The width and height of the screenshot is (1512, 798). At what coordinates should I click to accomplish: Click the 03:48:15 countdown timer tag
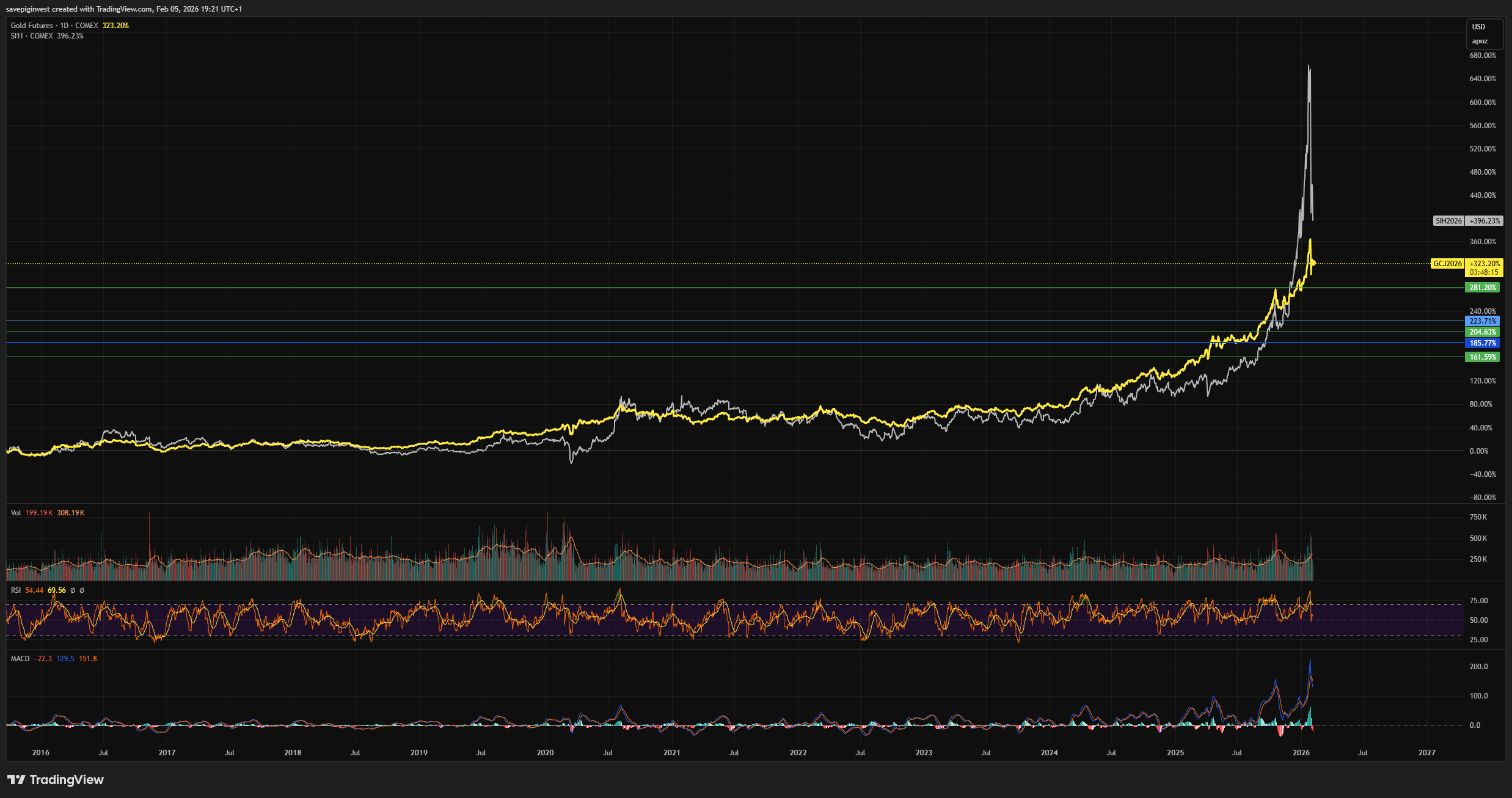[x=1484, y=272]
